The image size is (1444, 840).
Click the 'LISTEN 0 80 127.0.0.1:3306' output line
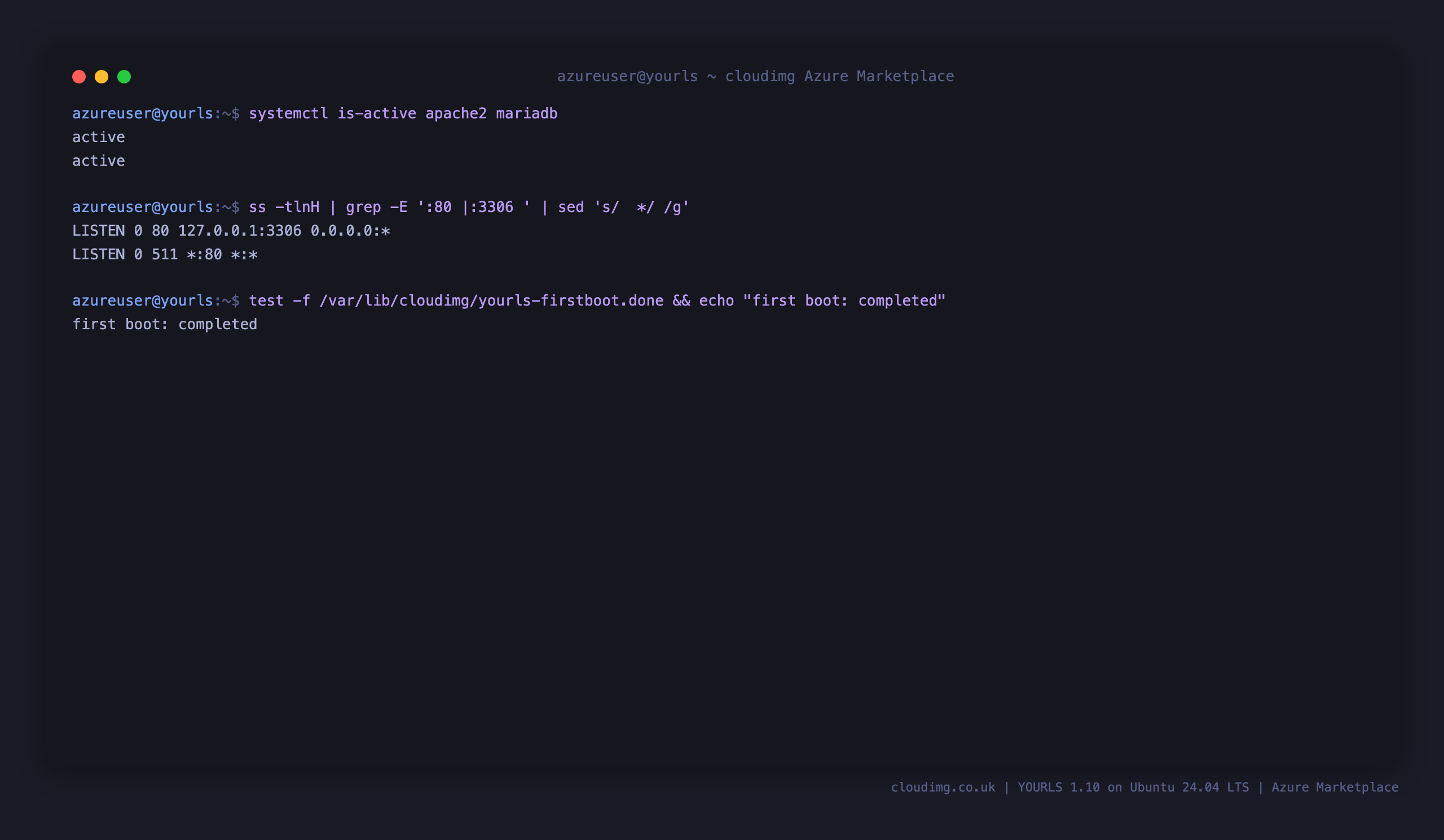pyautogui.click(x=231, y=231)
